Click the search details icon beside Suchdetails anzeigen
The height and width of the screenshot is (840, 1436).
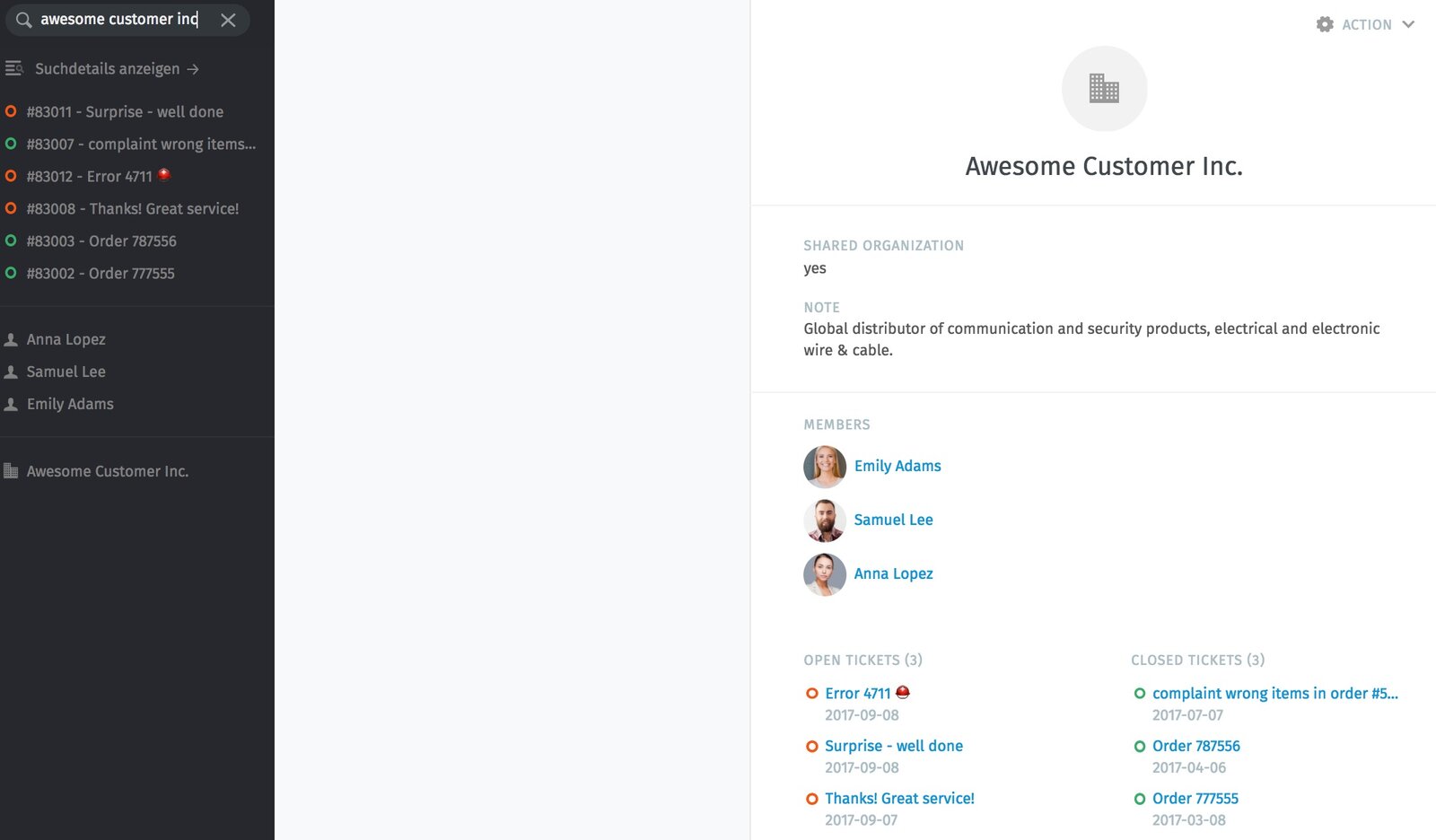pos(14,68)
